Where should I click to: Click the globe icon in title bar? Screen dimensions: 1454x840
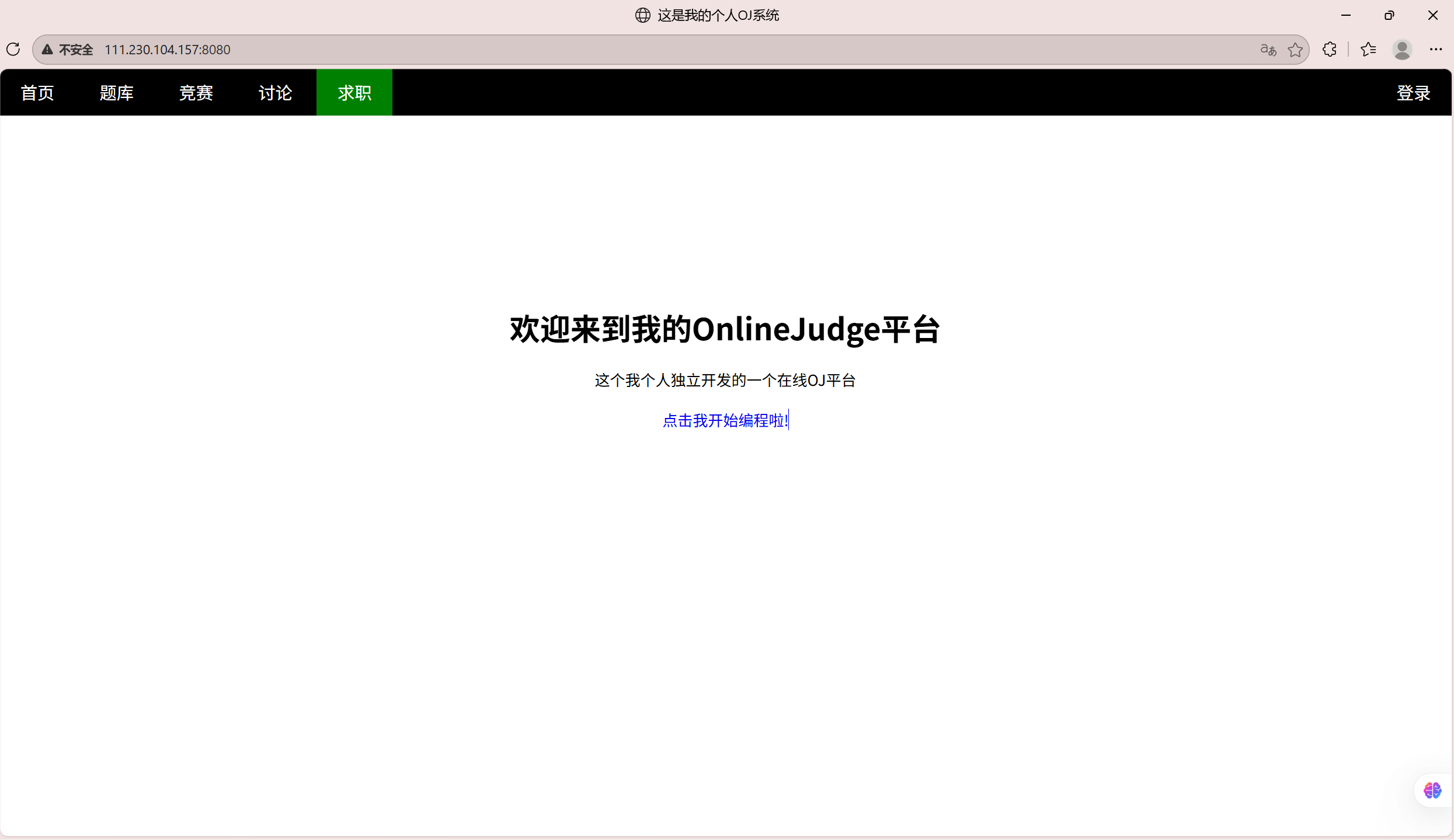[642, 15]
